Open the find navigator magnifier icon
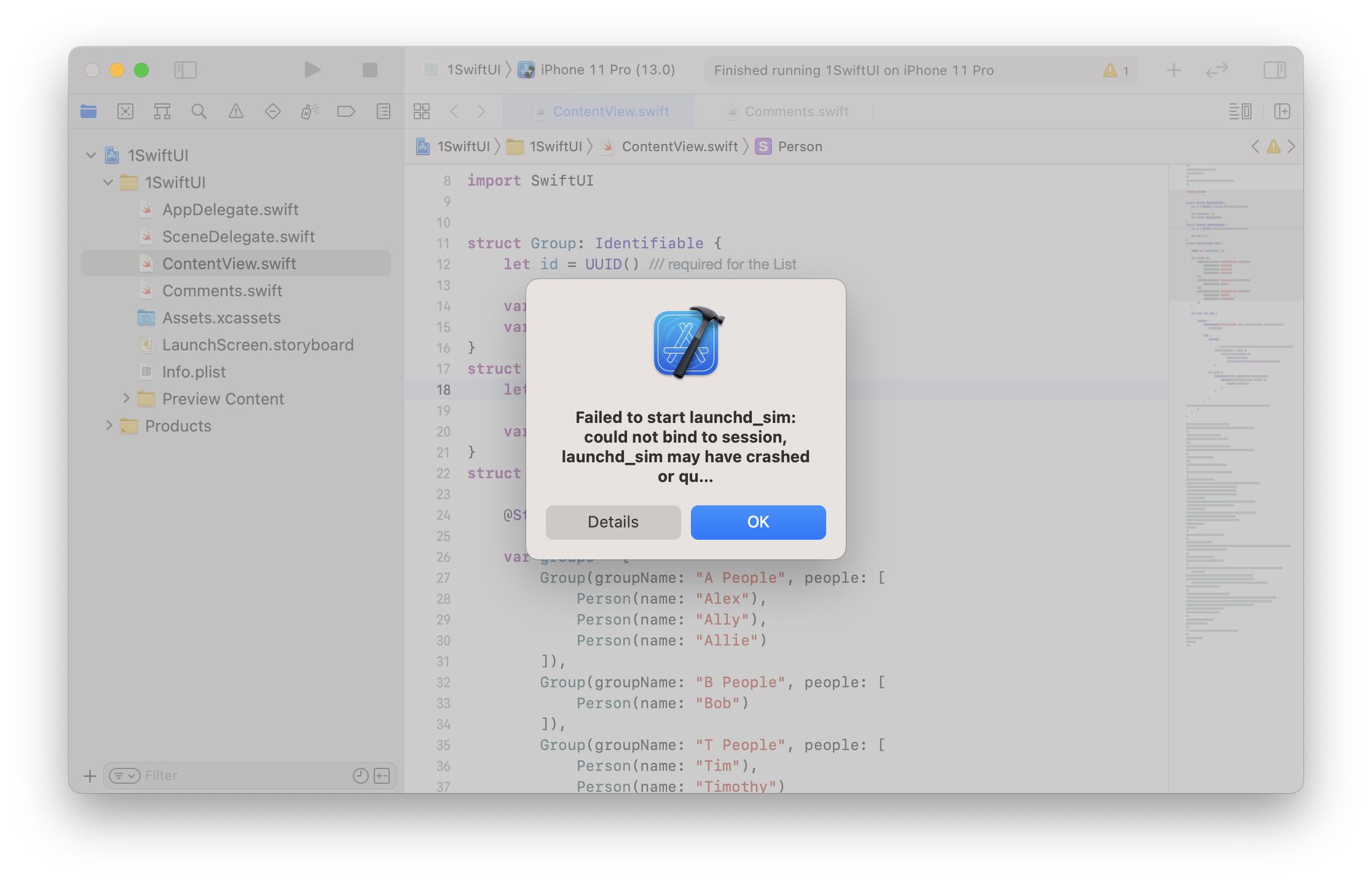The image size is (1372, 884). click(x=199, y=111)
